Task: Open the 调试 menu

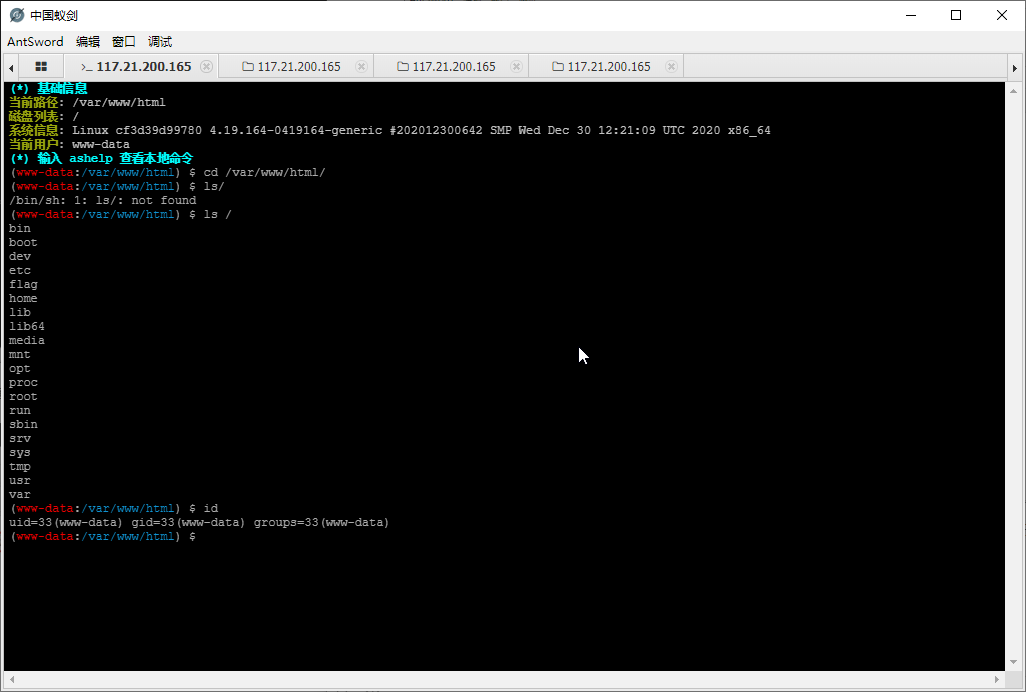Action: 160,41
